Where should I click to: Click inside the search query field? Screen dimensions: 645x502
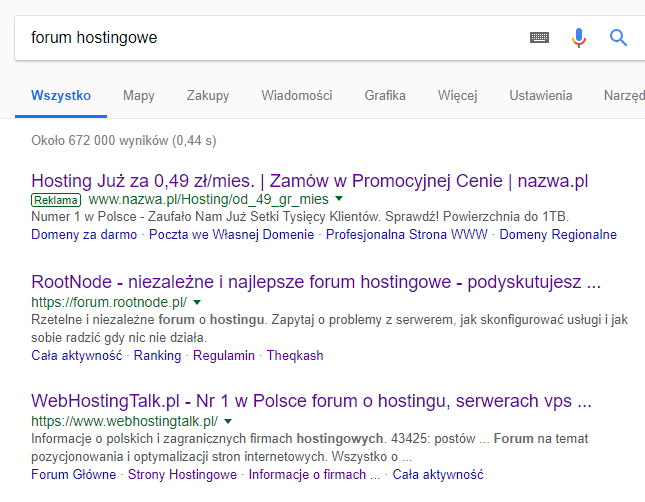270,38
